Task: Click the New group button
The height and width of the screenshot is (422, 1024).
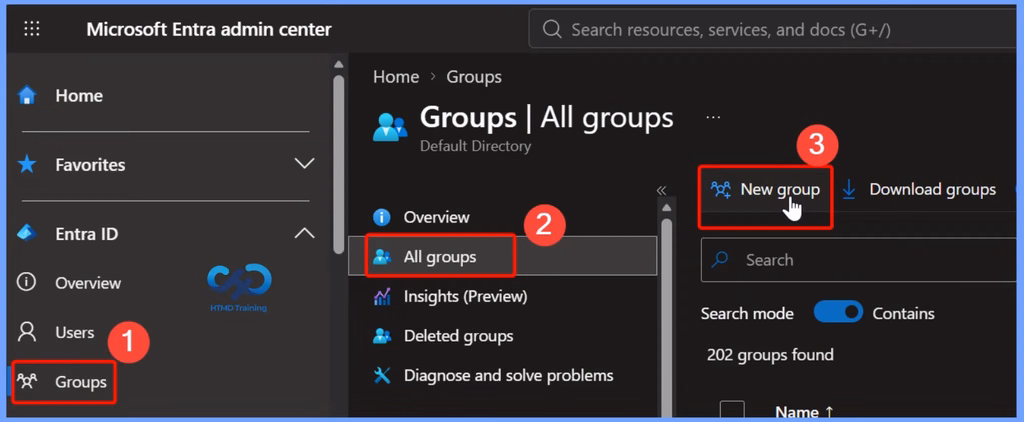Action: (x=765, y=190)
